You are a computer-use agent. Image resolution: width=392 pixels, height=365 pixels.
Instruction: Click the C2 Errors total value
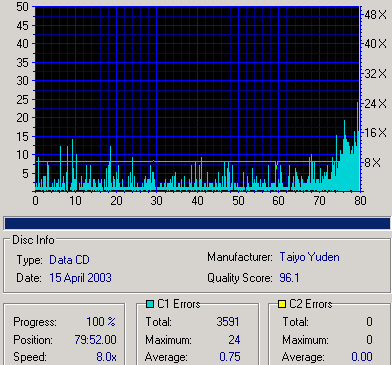point(369,322)
